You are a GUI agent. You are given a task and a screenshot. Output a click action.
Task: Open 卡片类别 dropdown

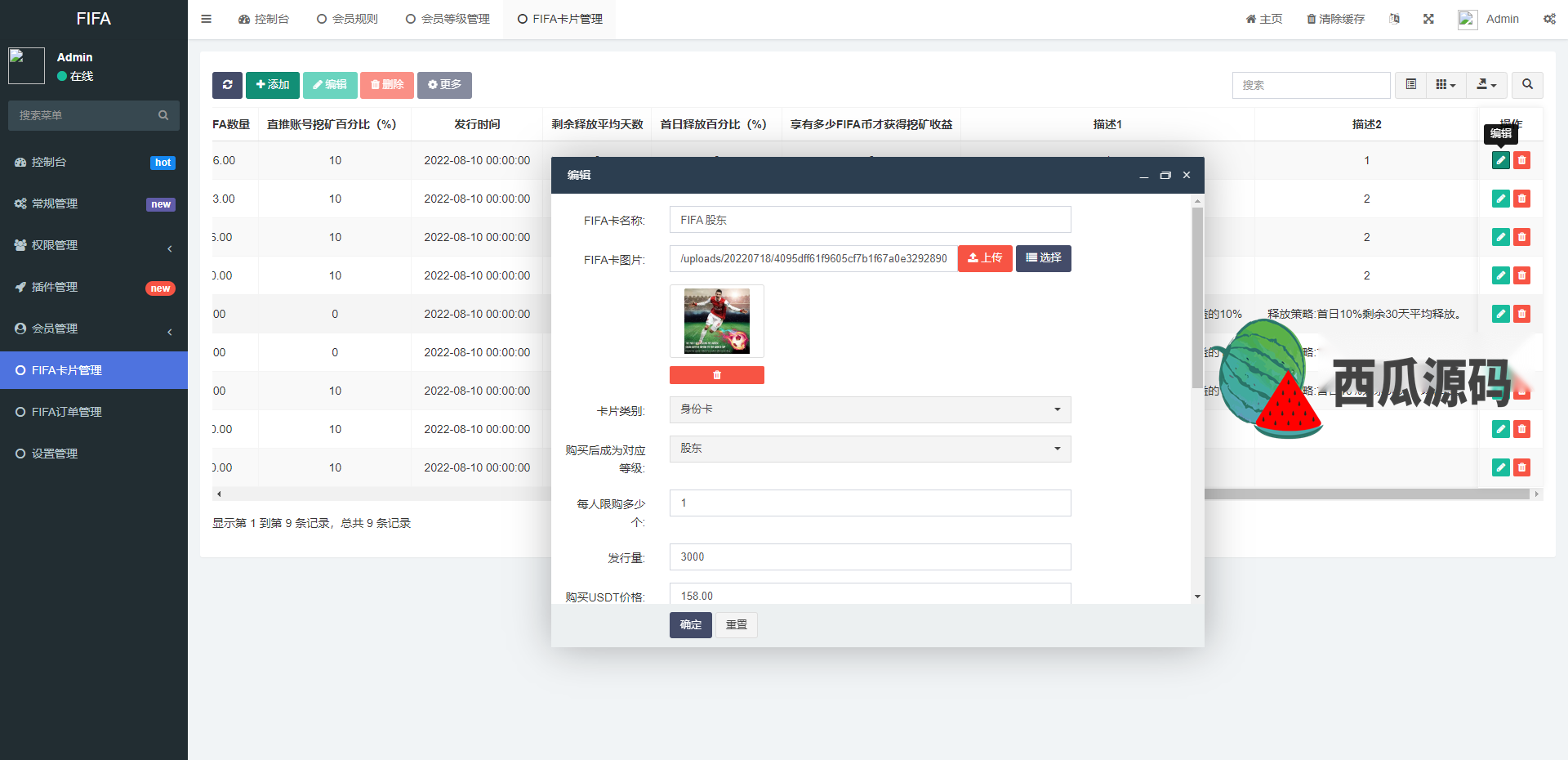(870, 409)
